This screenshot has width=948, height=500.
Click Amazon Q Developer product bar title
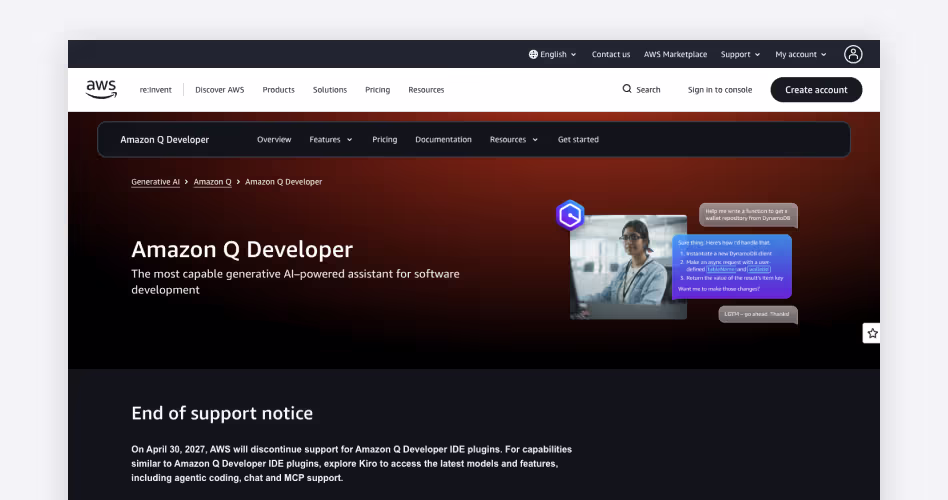coord(164,140)
